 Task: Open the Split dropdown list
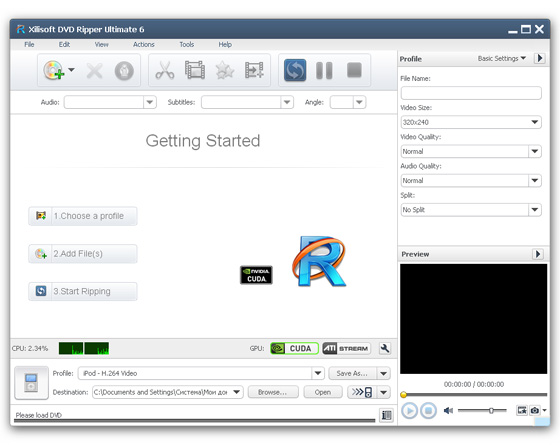coord(471,210)
